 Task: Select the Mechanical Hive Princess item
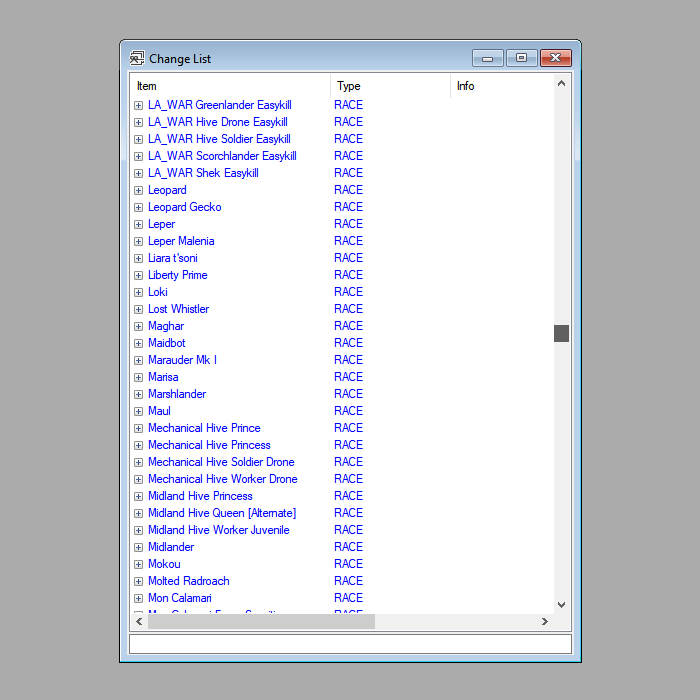pos(209,445)
